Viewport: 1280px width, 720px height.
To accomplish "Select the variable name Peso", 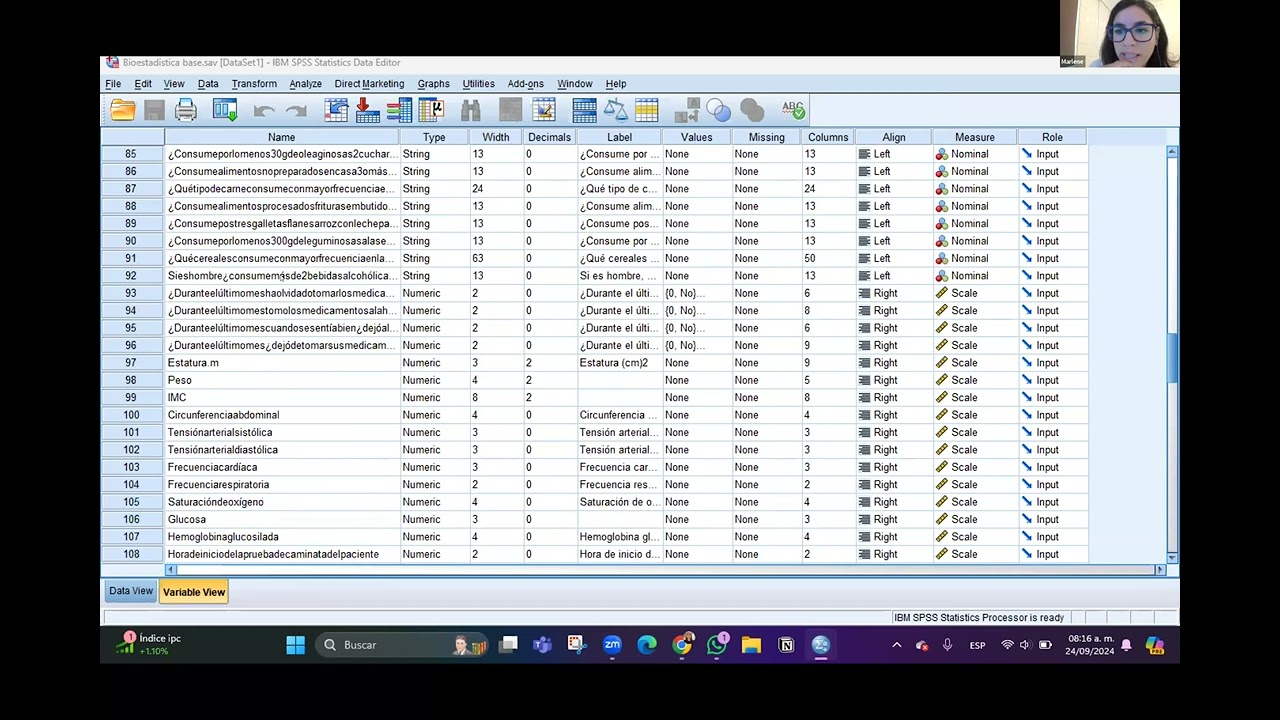I will [x=179, y=380].
